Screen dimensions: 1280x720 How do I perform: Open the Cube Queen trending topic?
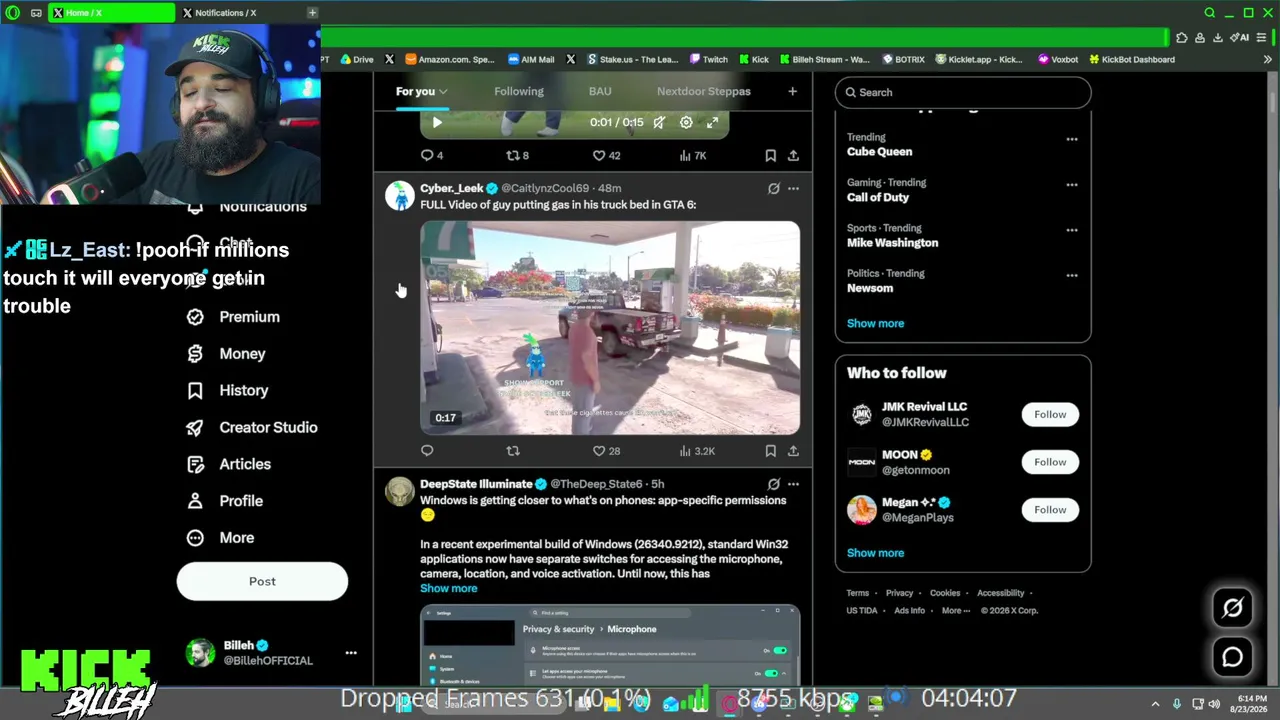coord(879,152)
